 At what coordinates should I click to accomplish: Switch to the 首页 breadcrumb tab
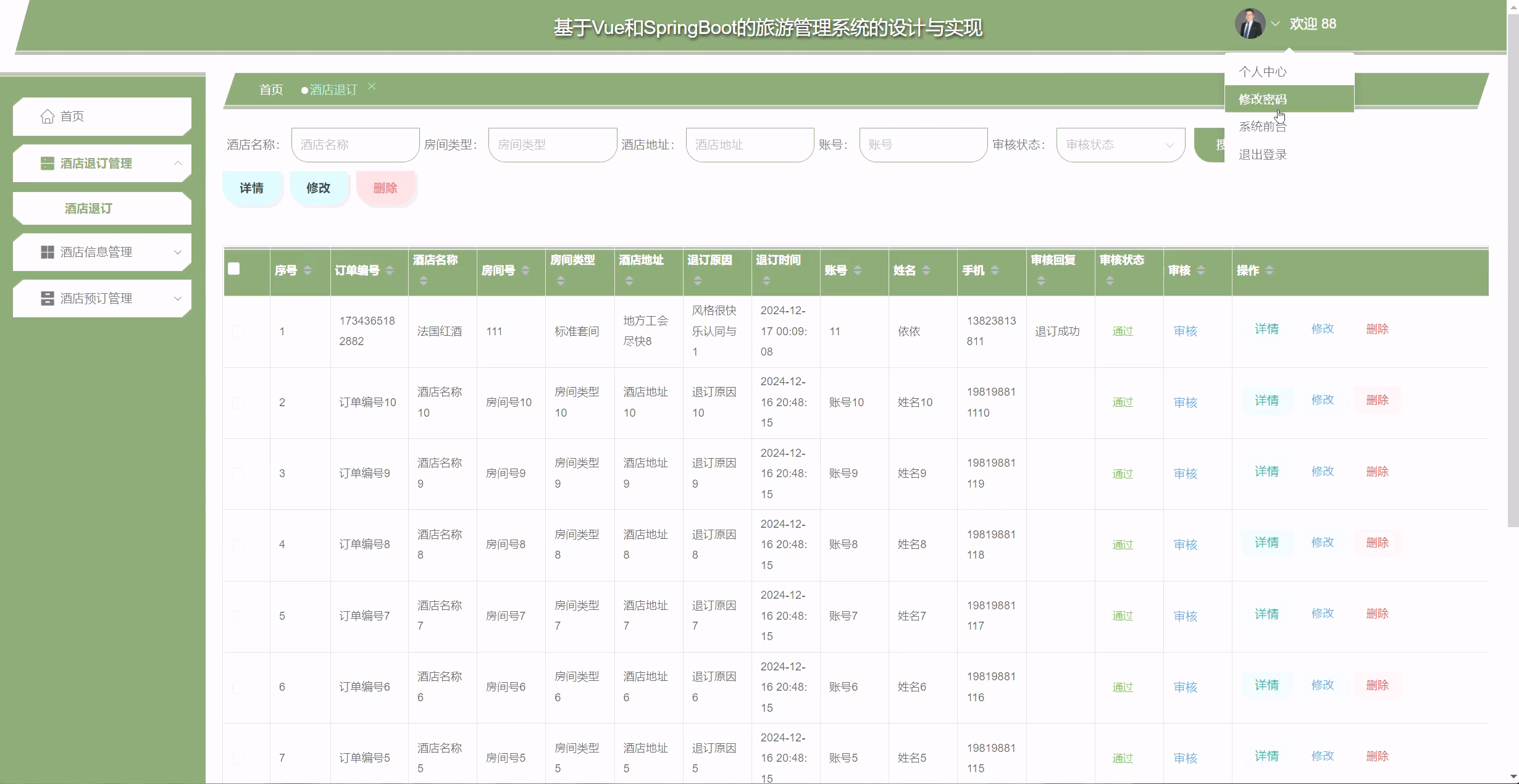tap(271, 90)
